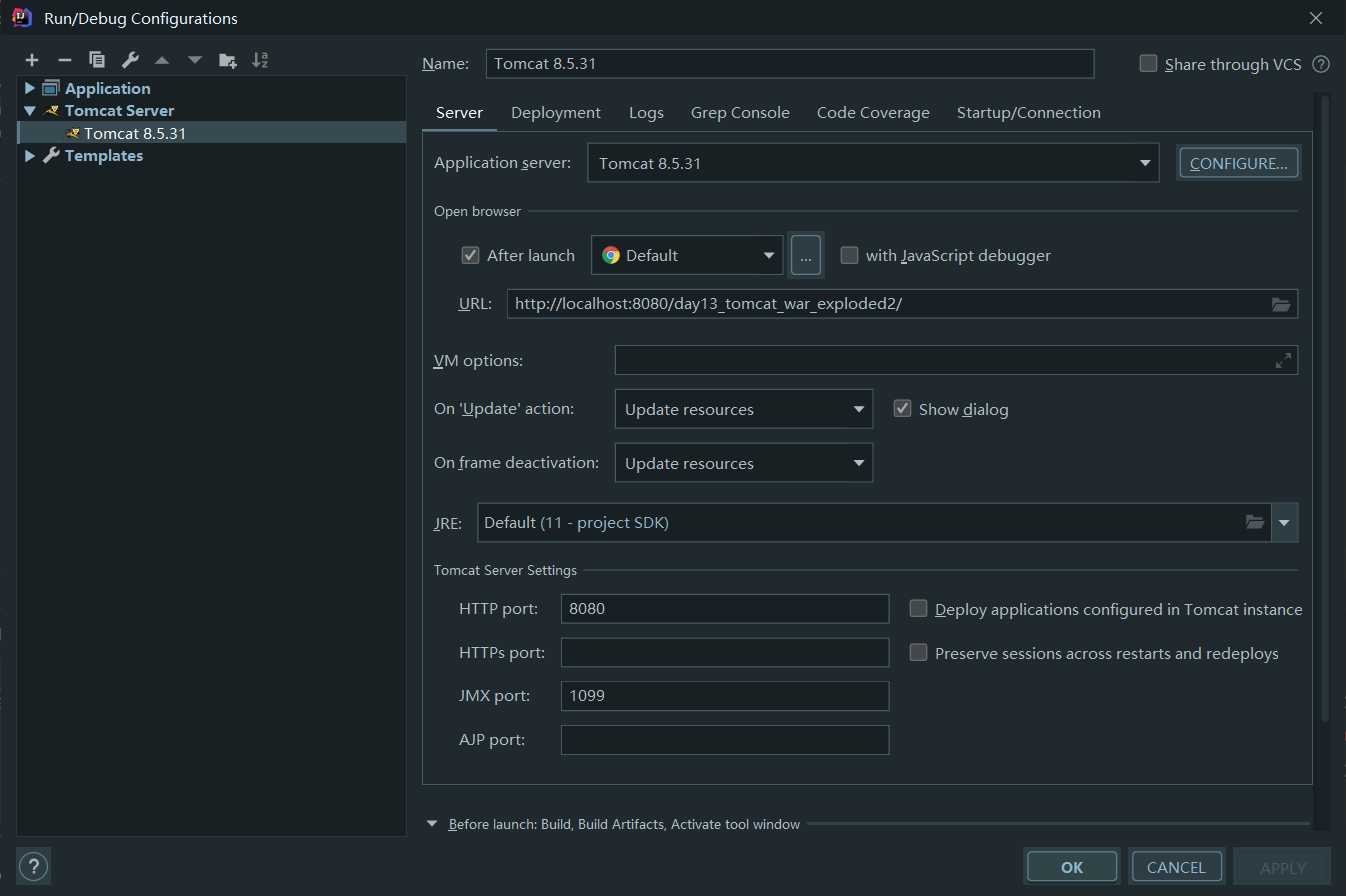Screen dimensions: 1346x896
Task: Copy the selected configuration
Action: pyautogui.click(x=97, y=60)
